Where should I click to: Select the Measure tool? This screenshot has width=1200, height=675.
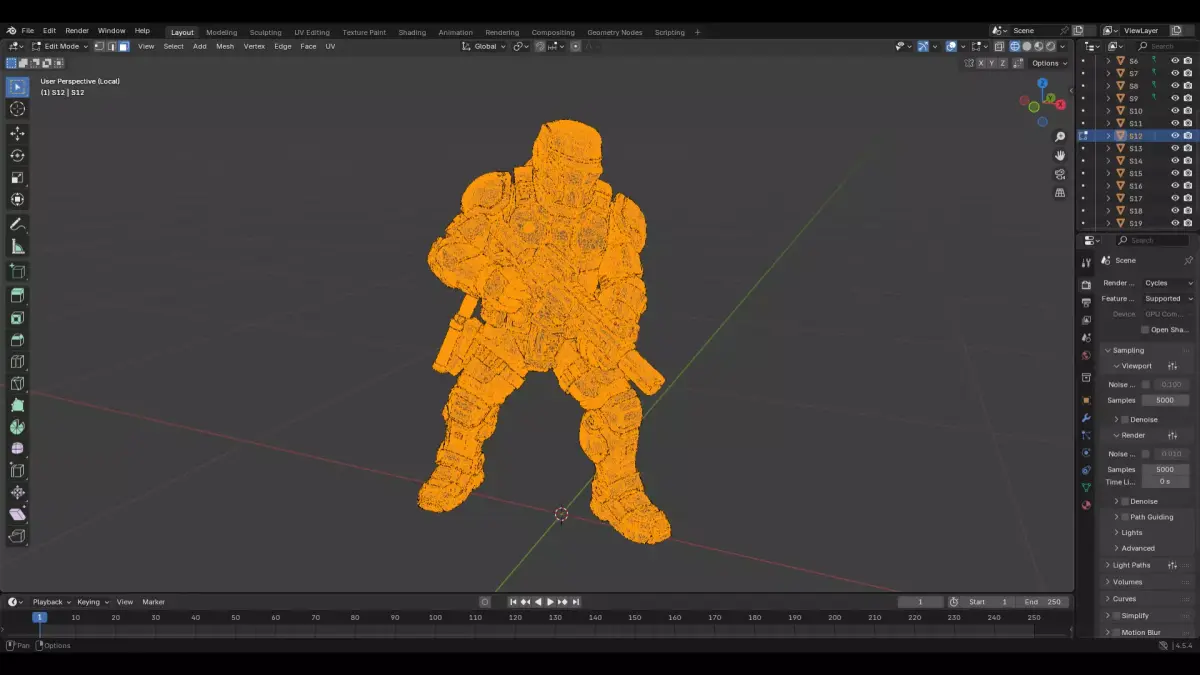17,246
